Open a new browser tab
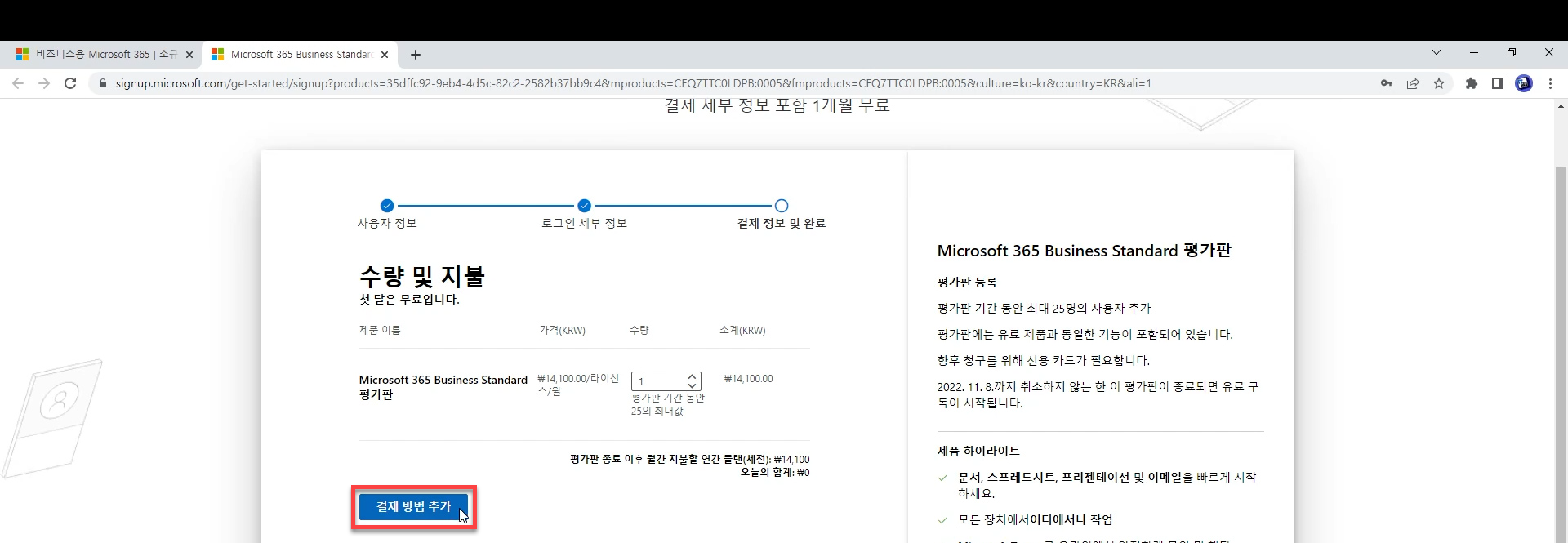The height and width of the screenshot is (543, 1568). pyautogui.click(x=416, y=55)
